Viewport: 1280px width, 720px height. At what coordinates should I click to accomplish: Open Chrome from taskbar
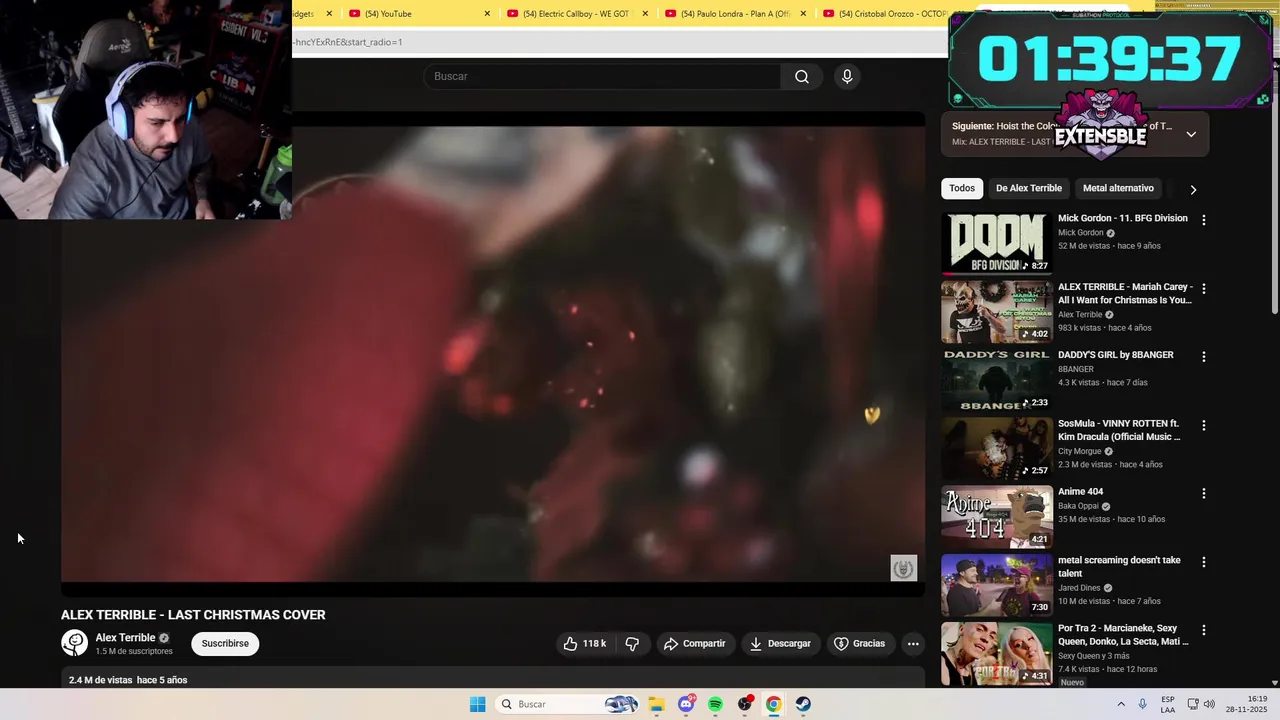point(773,704)
